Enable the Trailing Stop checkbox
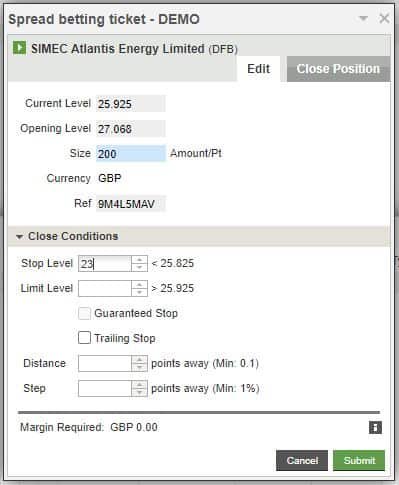Viewport: 399px width, 485px height. pos(84,337)
